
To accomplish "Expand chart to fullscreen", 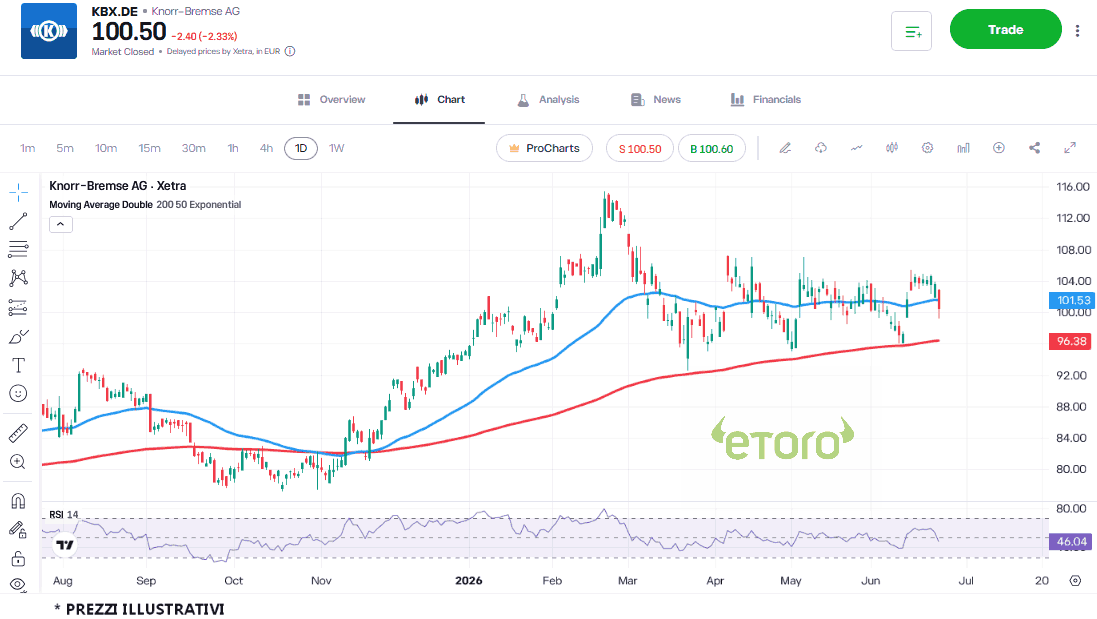I will 1070,148.
